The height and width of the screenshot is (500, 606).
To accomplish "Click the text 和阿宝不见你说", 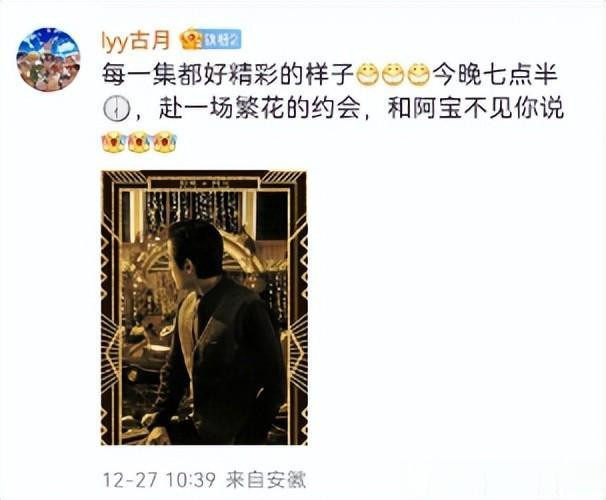I will point(475,109).
